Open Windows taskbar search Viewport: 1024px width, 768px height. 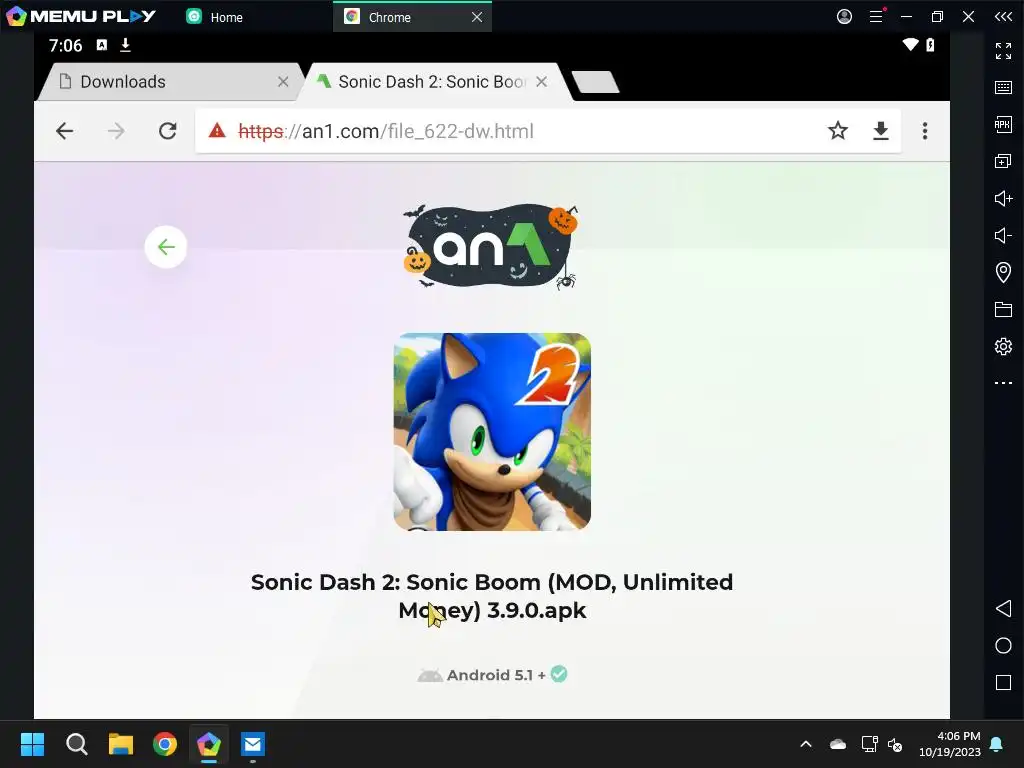[x=76, y=744]
